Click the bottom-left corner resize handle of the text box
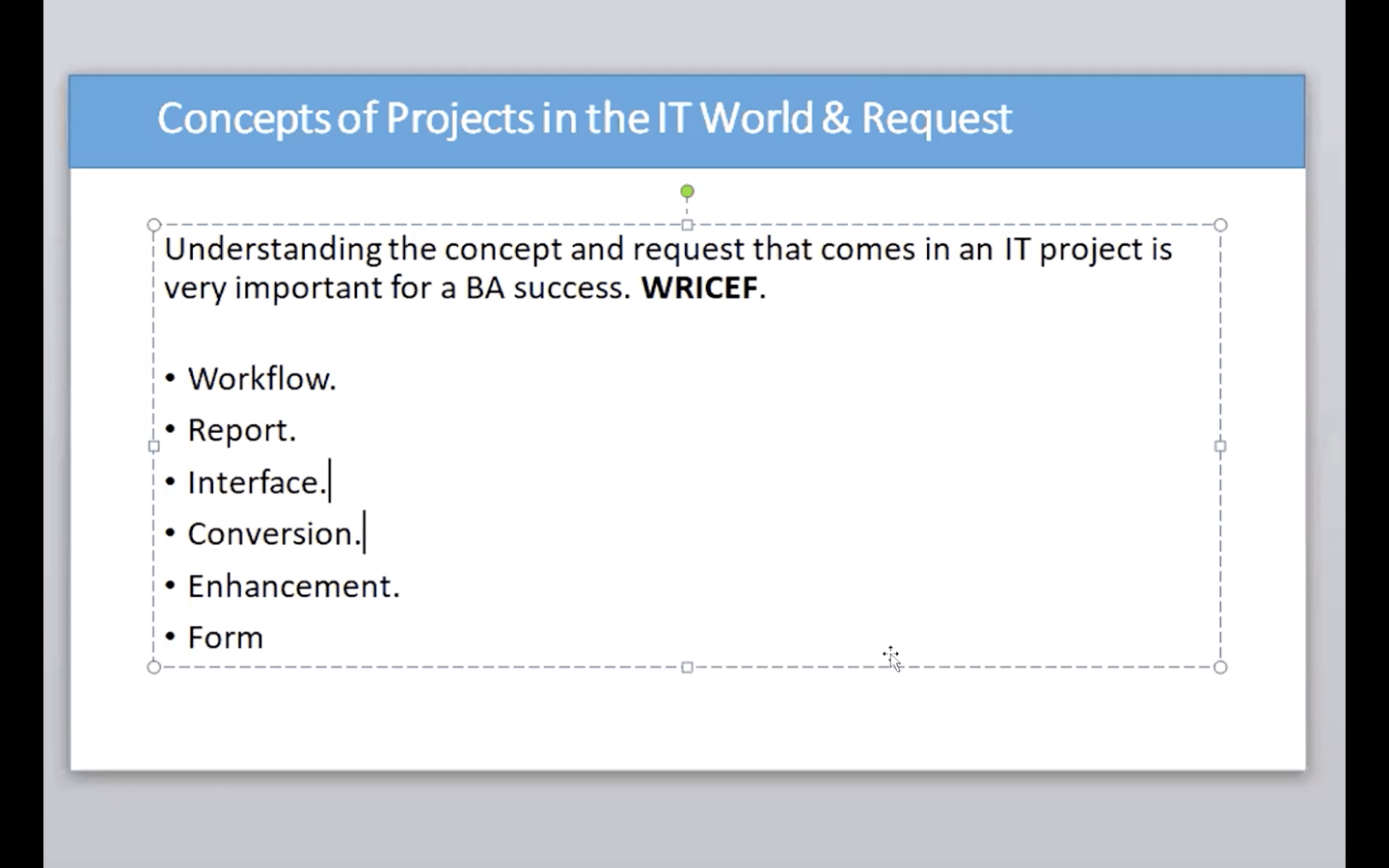Screen dimensions: 1389x868 (x=154, y=667)
